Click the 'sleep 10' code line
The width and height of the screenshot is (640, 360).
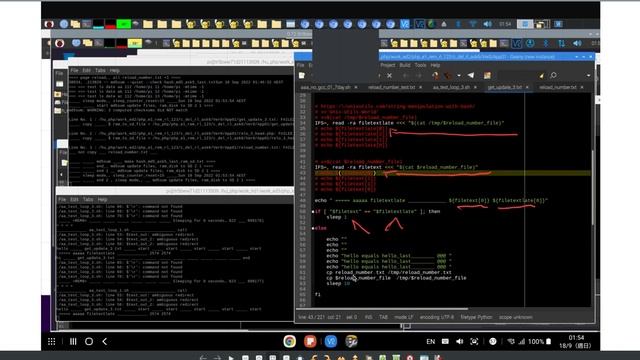click(x=338, y=284)
